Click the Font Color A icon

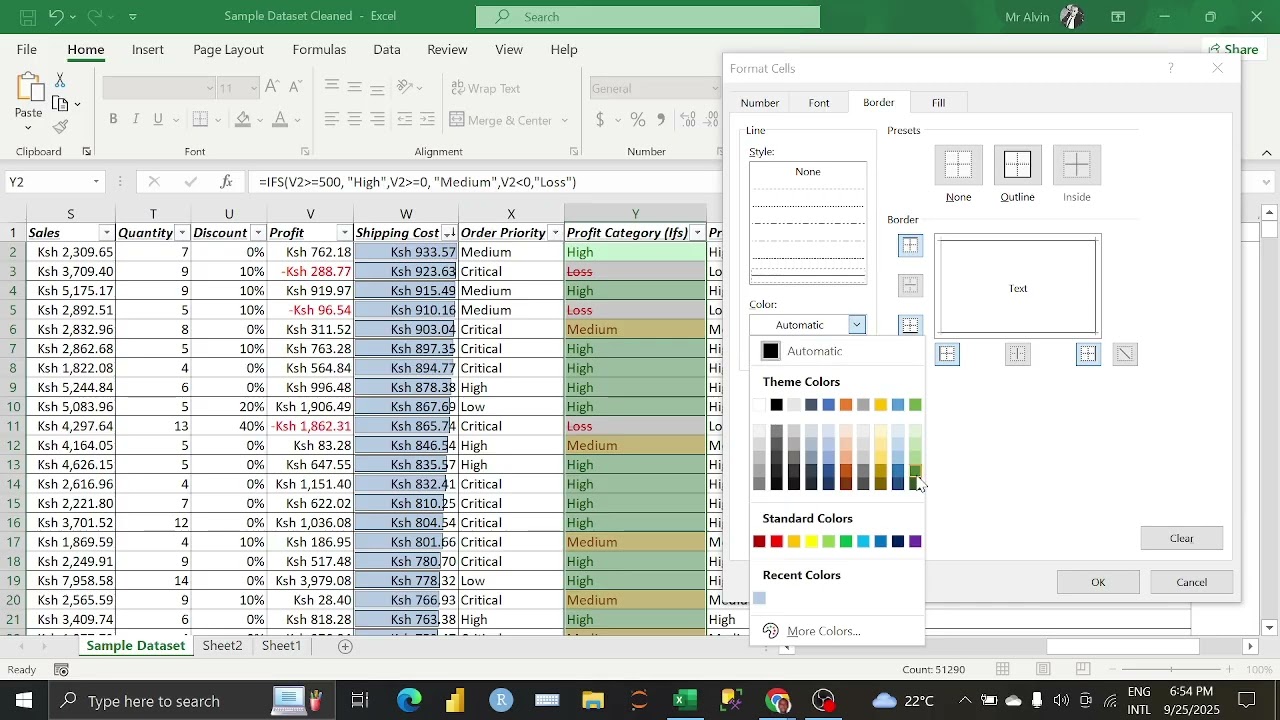[280, 120]
